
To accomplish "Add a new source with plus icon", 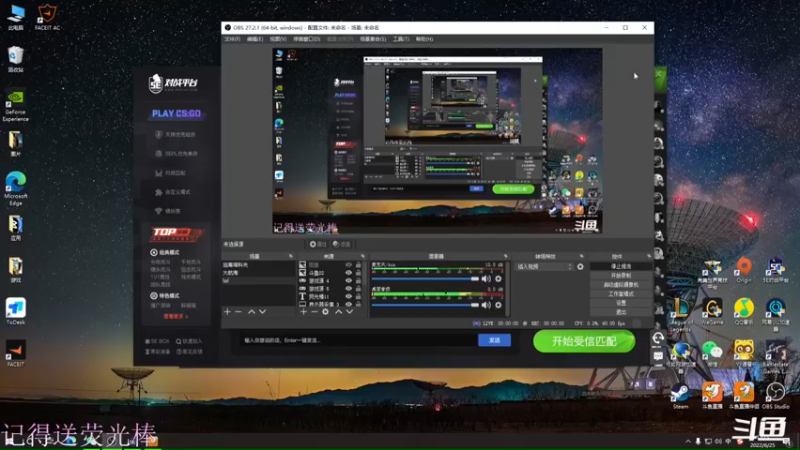I will point(304,311).
